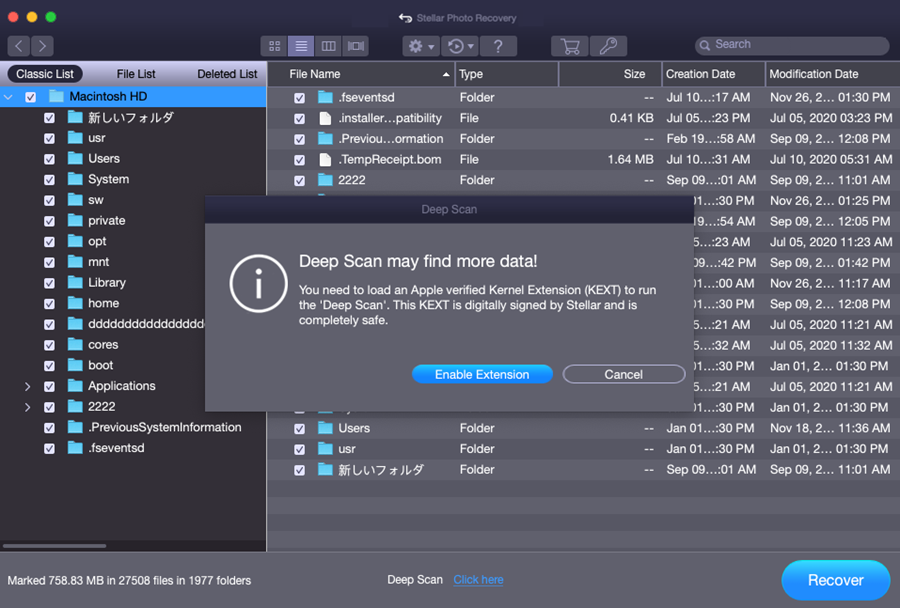Viewport: 900px width, 608px height.
Task: Uncheck the cores folder checkbox
Action: (x=49, y=345)
